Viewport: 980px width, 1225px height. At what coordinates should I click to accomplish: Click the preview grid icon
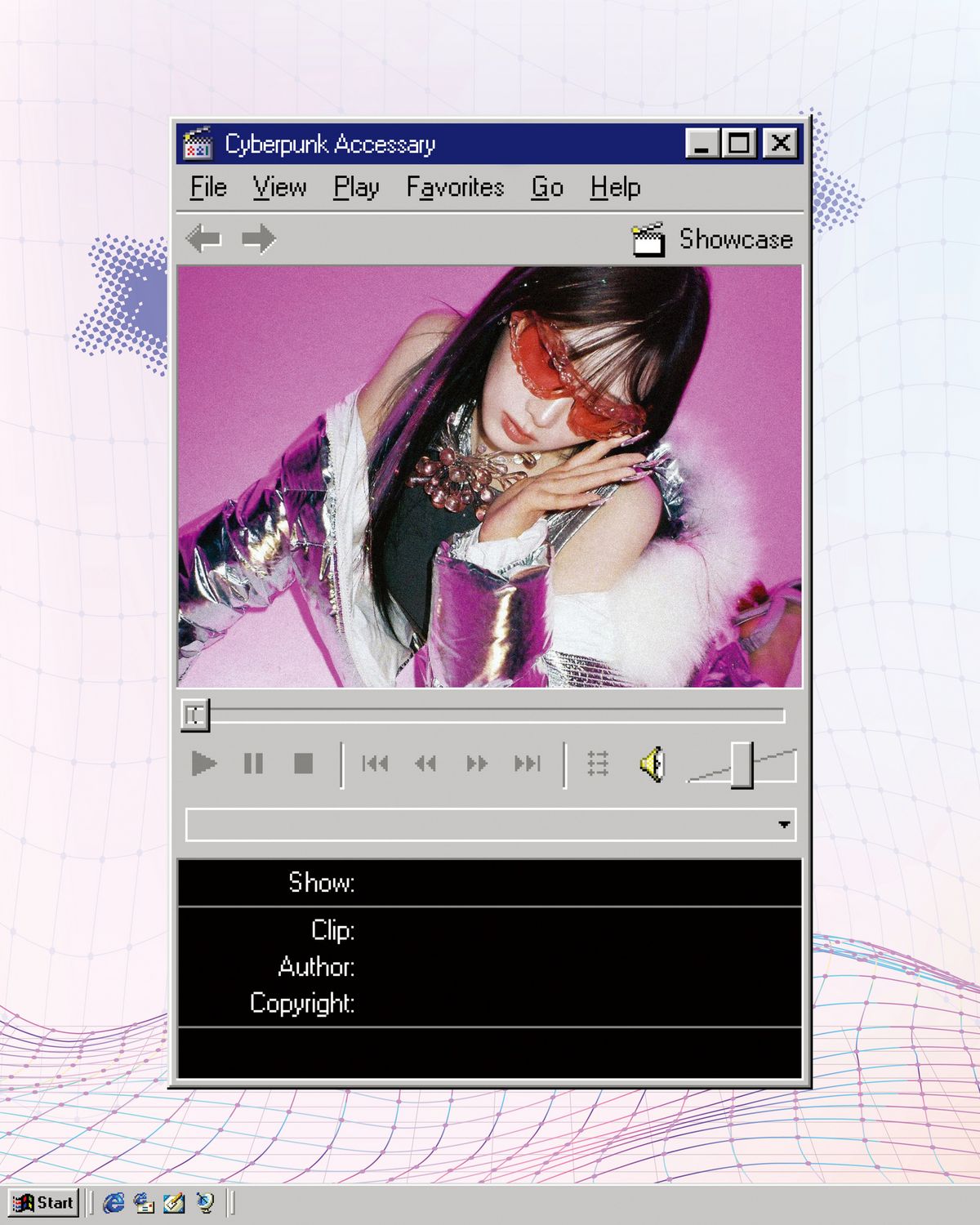tap(598, 764)
